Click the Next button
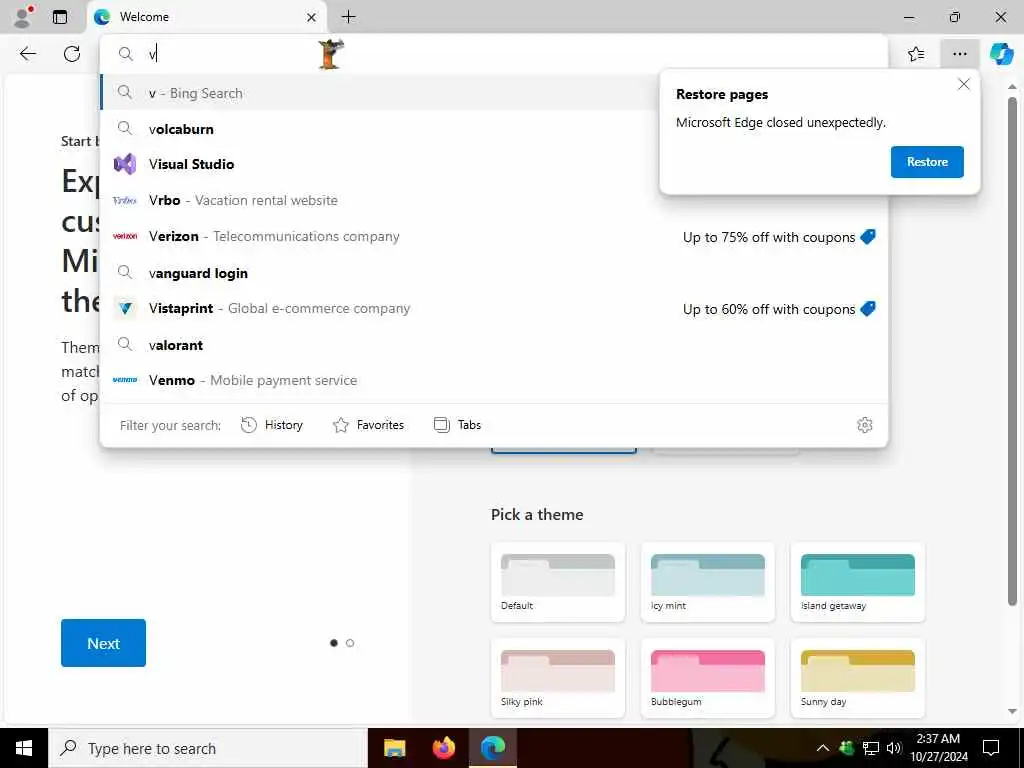Screen dimensions: 1024x768 [x=103, y=643]
